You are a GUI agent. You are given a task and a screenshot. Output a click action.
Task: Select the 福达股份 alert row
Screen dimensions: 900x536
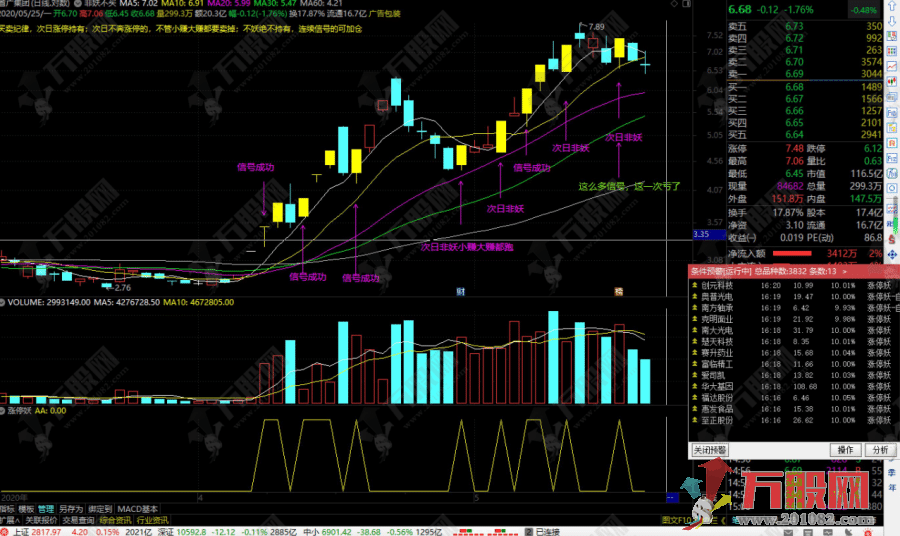794,398
